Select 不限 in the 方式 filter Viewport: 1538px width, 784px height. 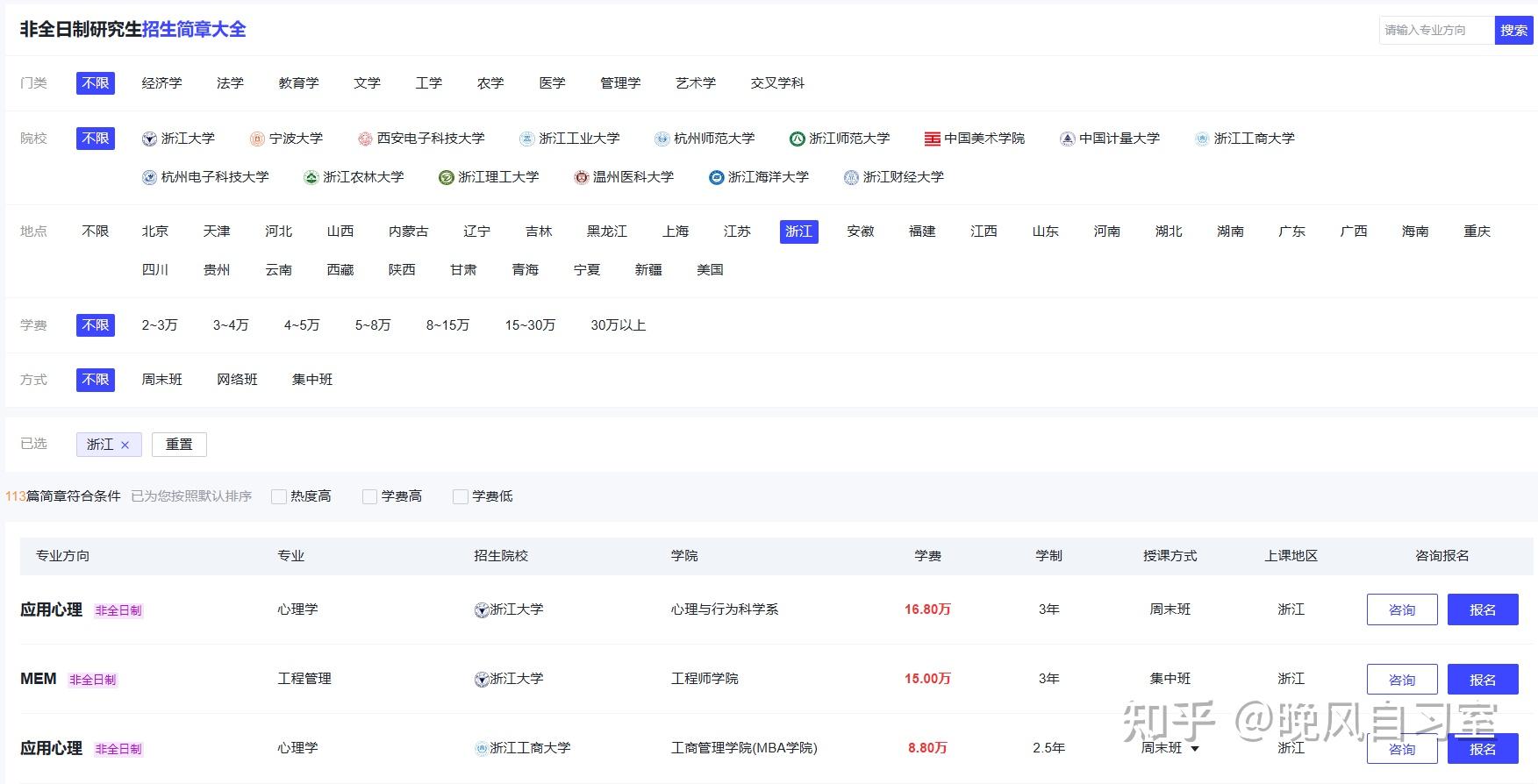click(96, 379)
